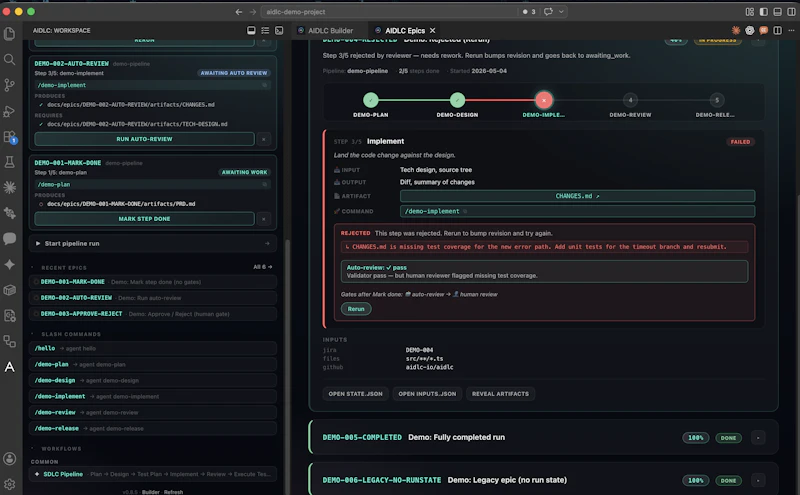
Task: Toggle the secondary side bar
Action: pos(791,12)
